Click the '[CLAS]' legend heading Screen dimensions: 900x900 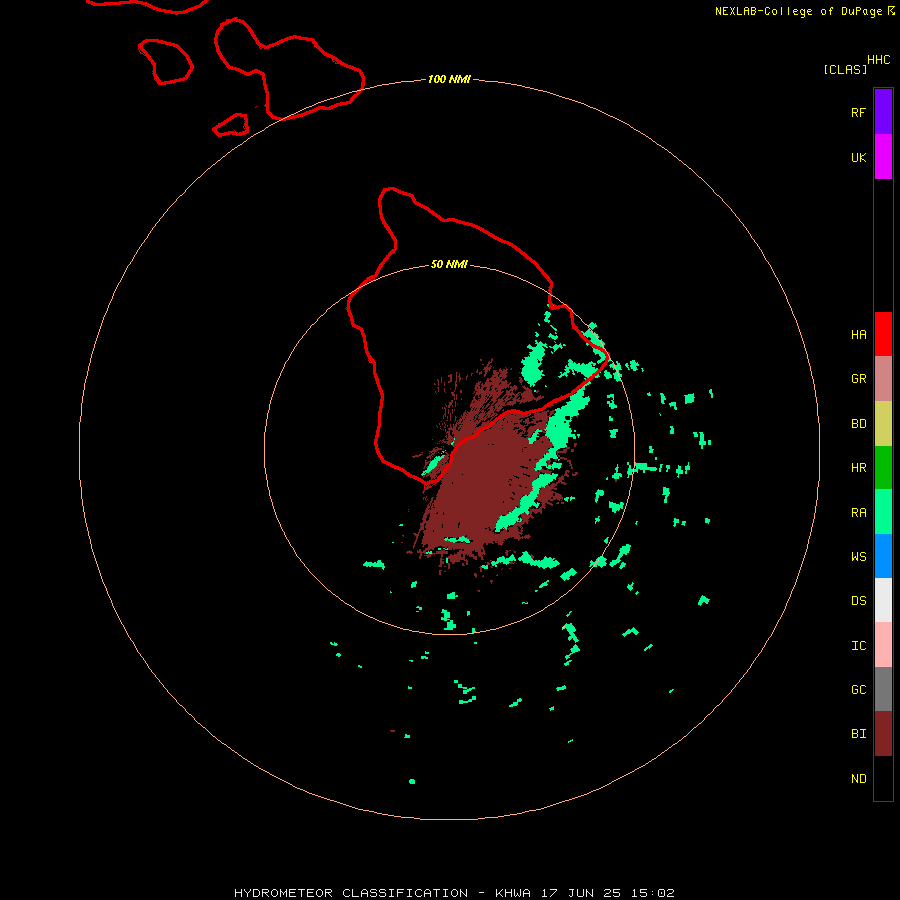click(845, 69)
